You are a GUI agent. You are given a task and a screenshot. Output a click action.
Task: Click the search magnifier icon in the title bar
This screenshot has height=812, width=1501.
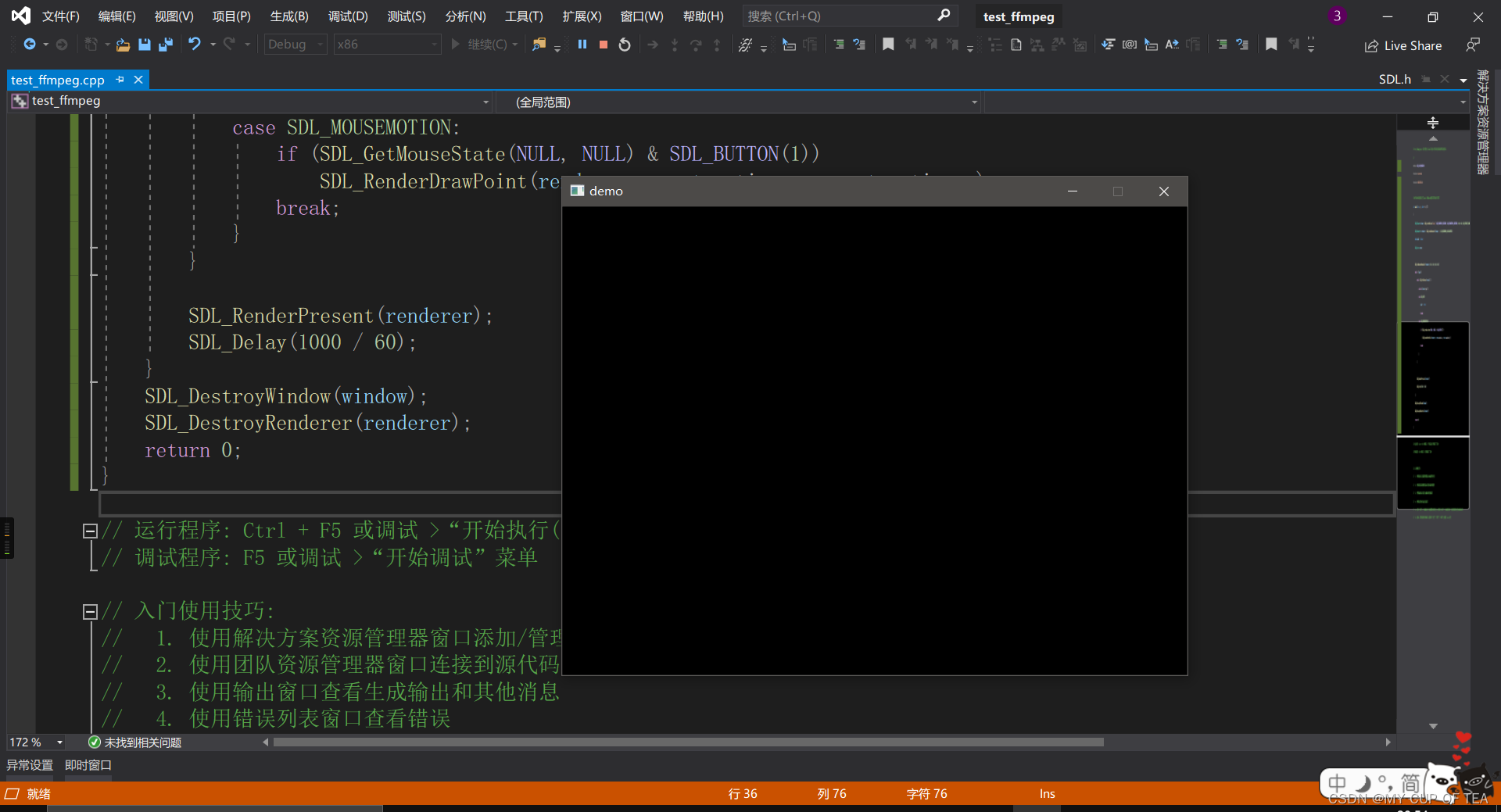944,16
